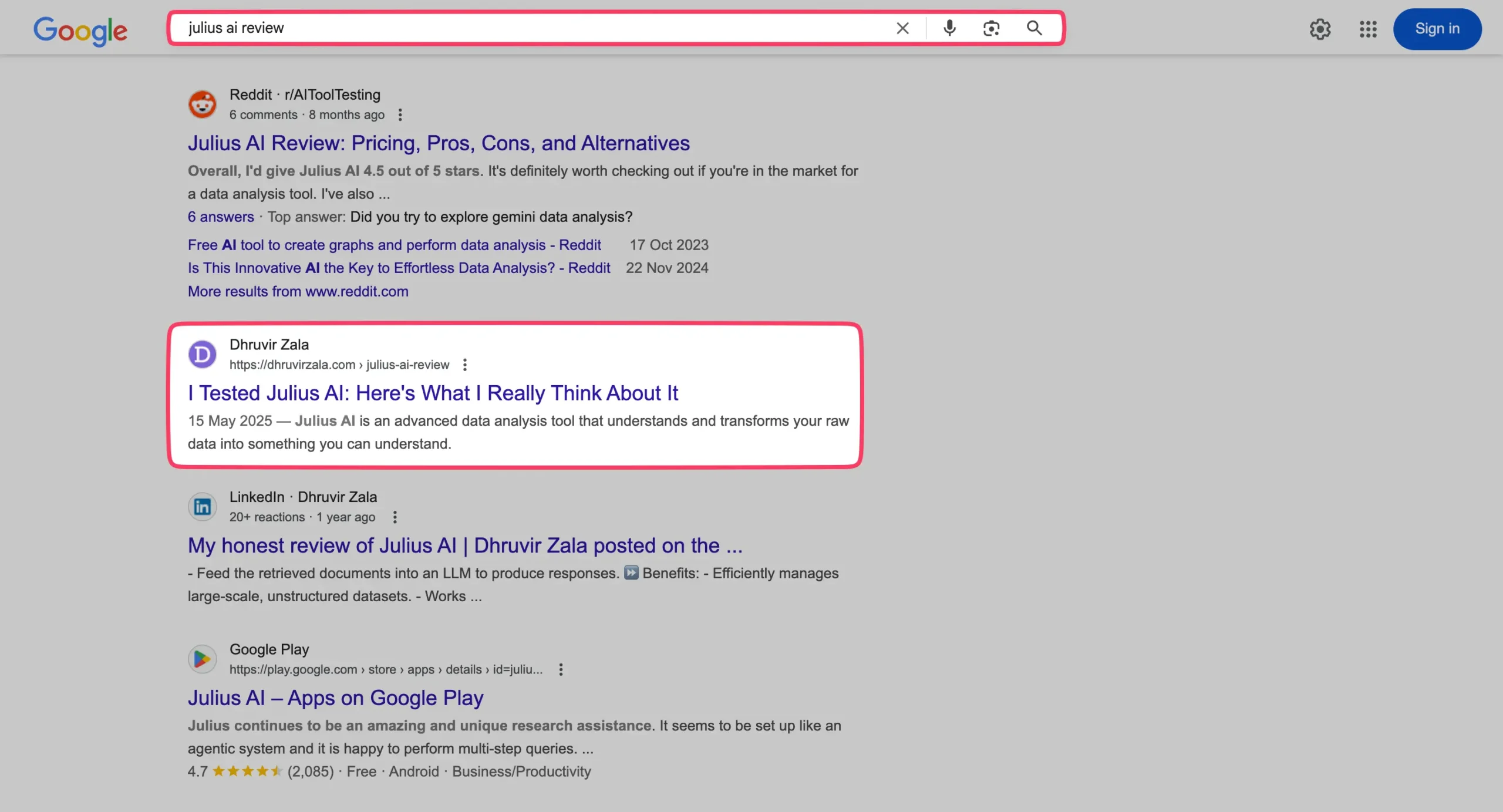Click the LinkedIn · Dhruvir Zala source name

click(303, 497)
